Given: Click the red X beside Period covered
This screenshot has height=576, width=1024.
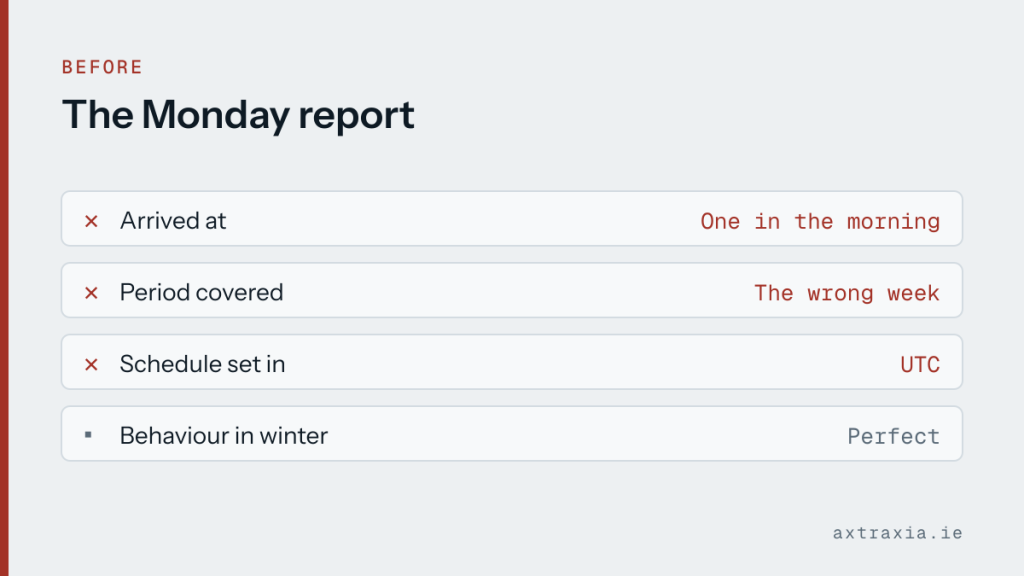Looking at the screenshot, I should tap(91, 293).
